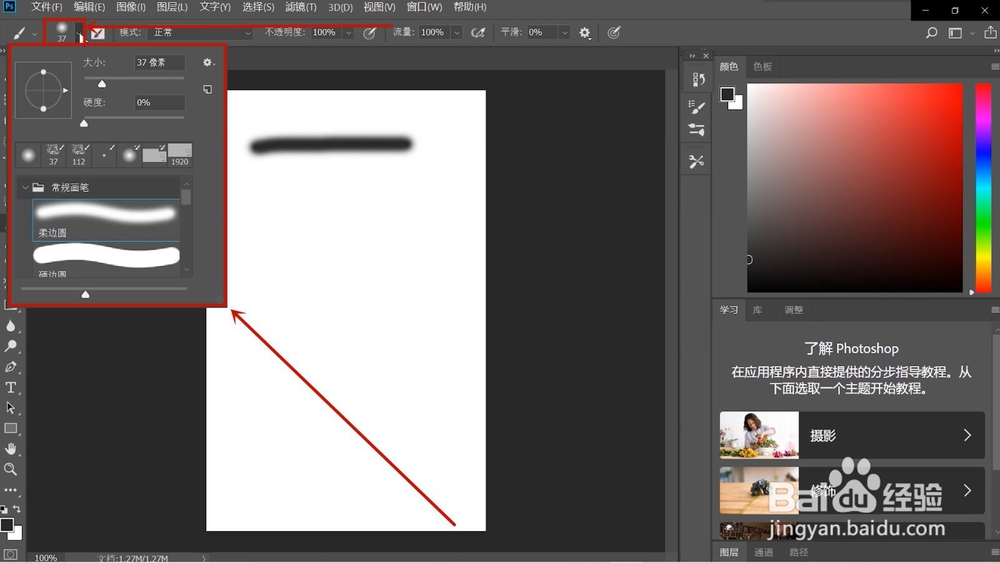Open the 文件(F) menu
Viewport: 1000px width, 563px height.
[47, 7]
